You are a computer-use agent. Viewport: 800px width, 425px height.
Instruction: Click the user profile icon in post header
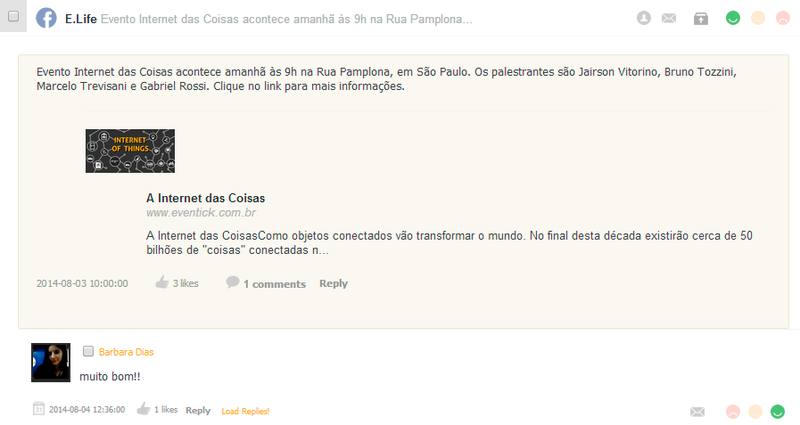(x=644, y=18)
